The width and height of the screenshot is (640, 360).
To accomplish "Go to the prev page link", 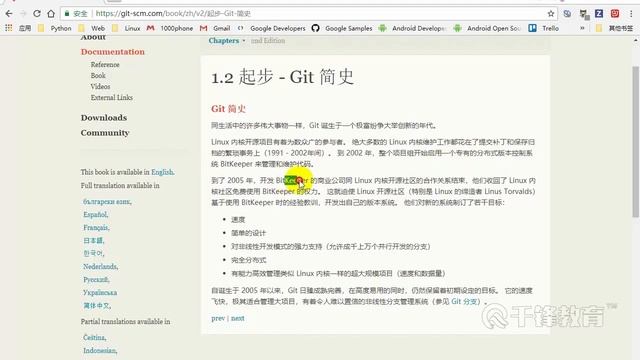I will (218, 318).
